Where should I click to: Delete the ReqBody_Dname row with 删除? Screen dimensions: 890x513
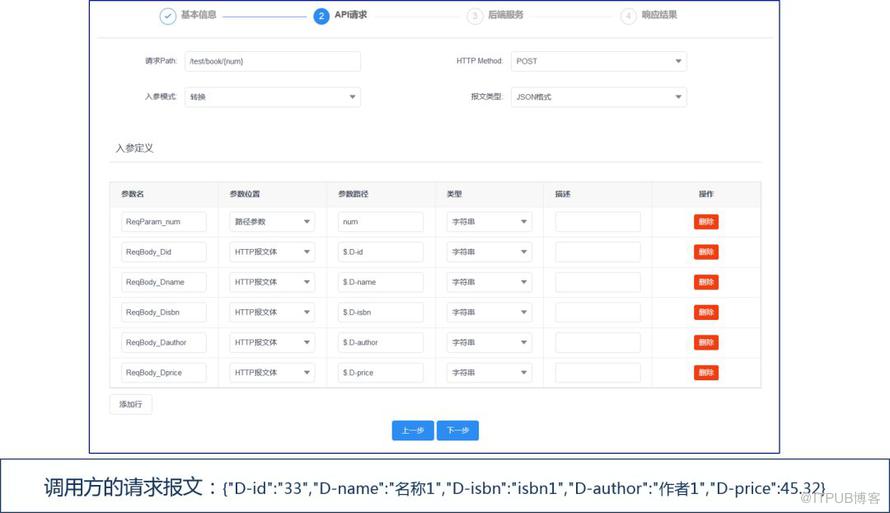[x=706, y=282]
